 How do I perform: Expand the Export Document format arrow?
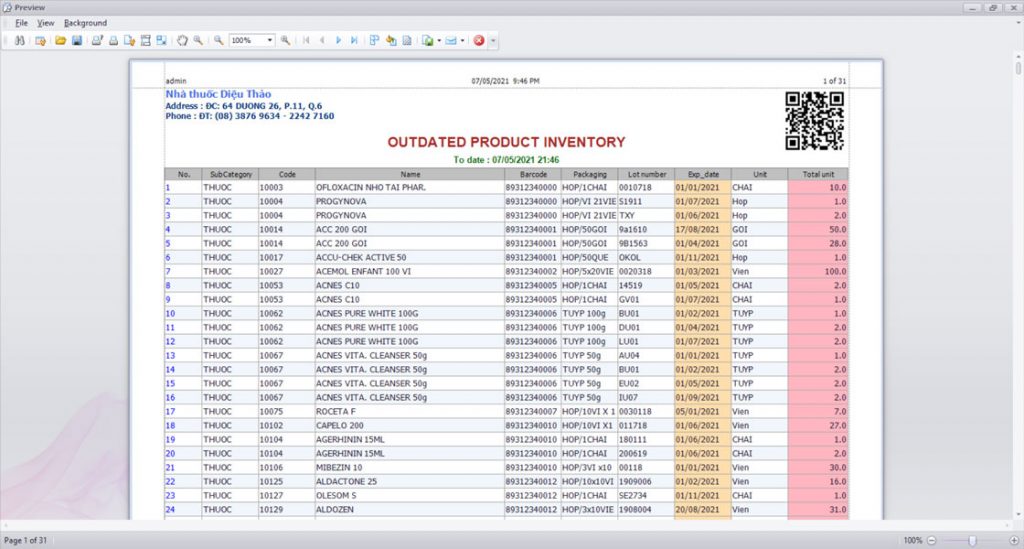coord(439,40)
